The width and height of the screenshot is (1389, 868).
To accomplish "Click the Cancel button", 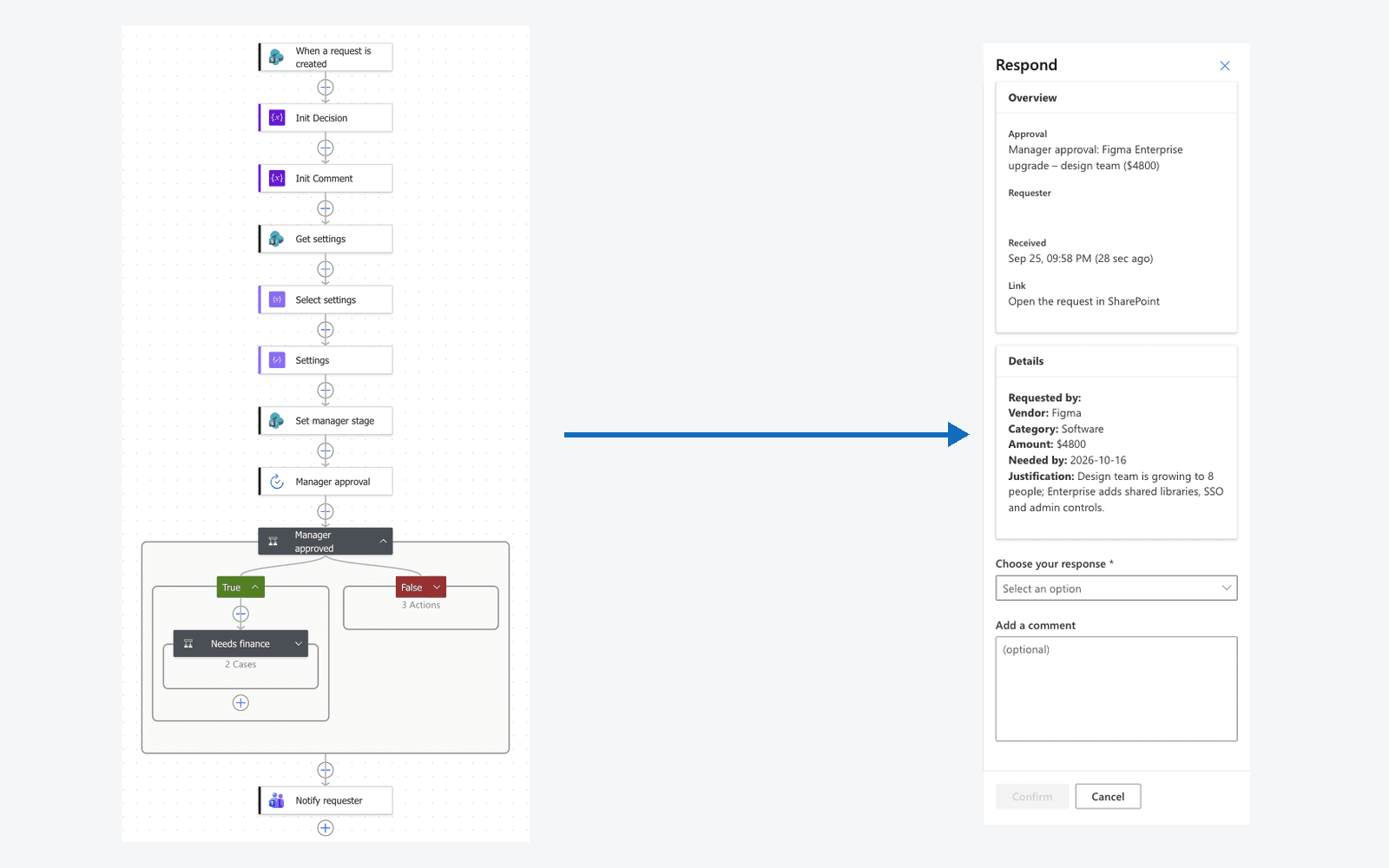I will click(1108, 797).
